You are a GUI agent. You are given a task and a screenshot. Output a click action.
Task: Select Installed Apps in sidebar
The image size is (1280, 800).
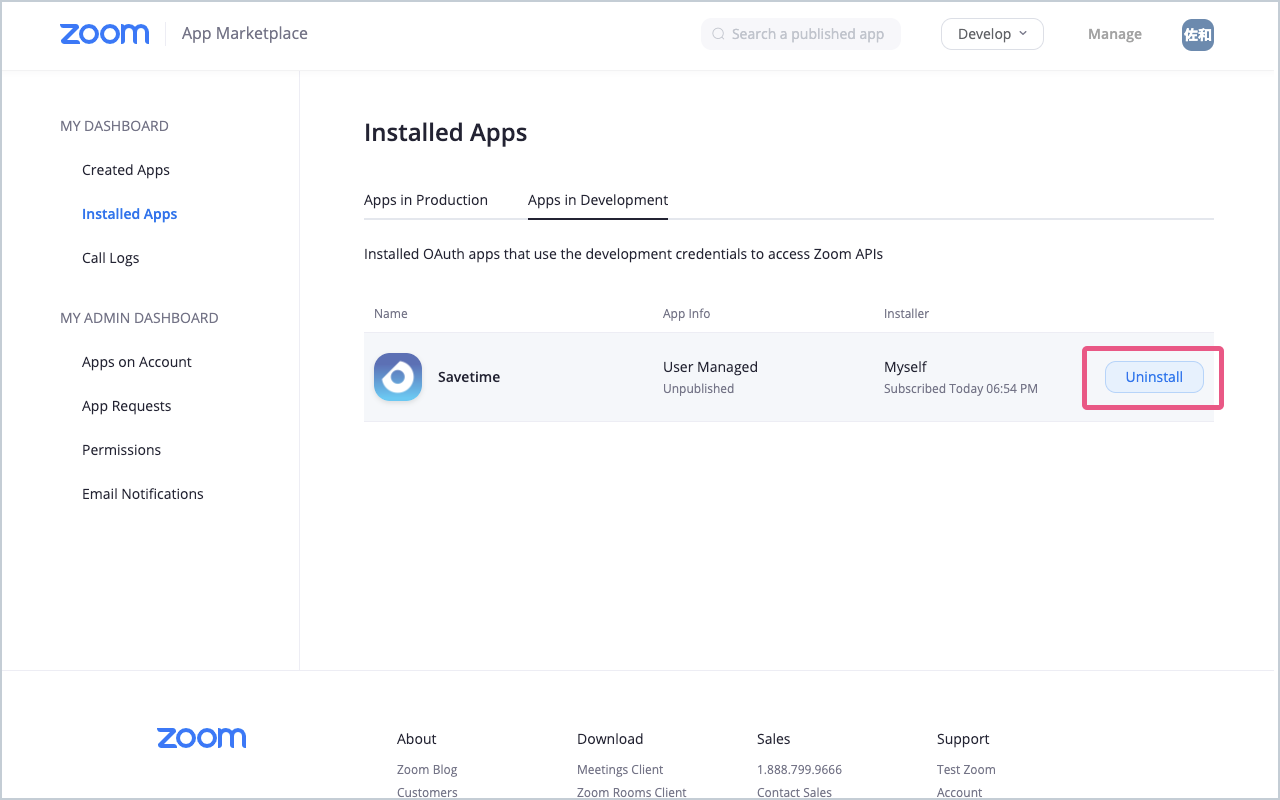[x=129, y=214]
